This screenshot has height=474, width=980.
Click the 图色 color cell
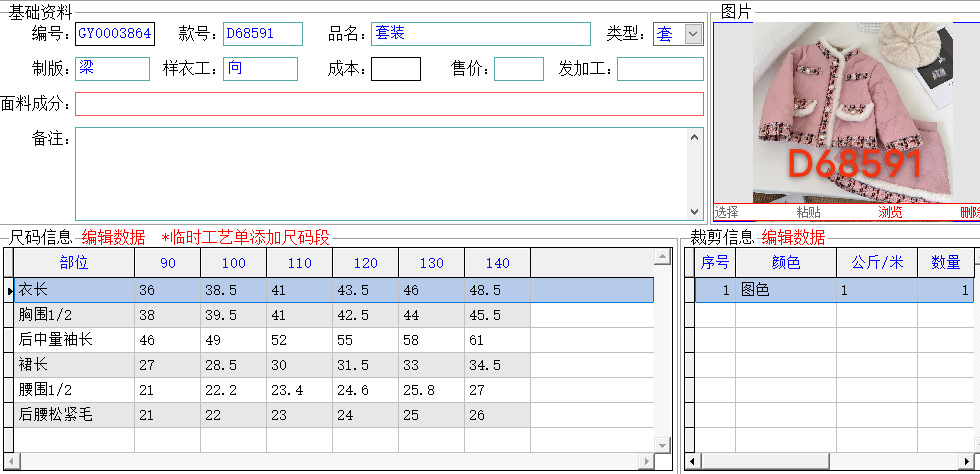click(786, 290)
